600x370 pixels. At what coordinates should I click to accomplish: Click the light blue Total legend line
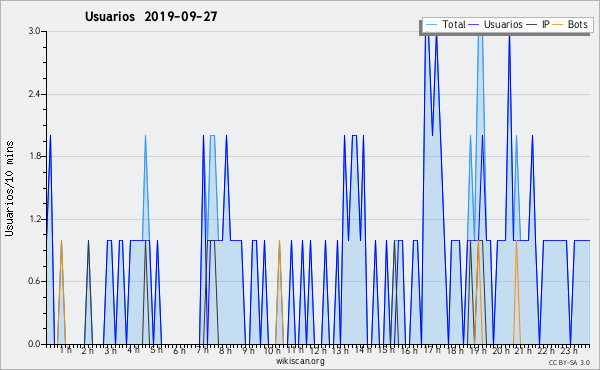[x=431, y=25]
